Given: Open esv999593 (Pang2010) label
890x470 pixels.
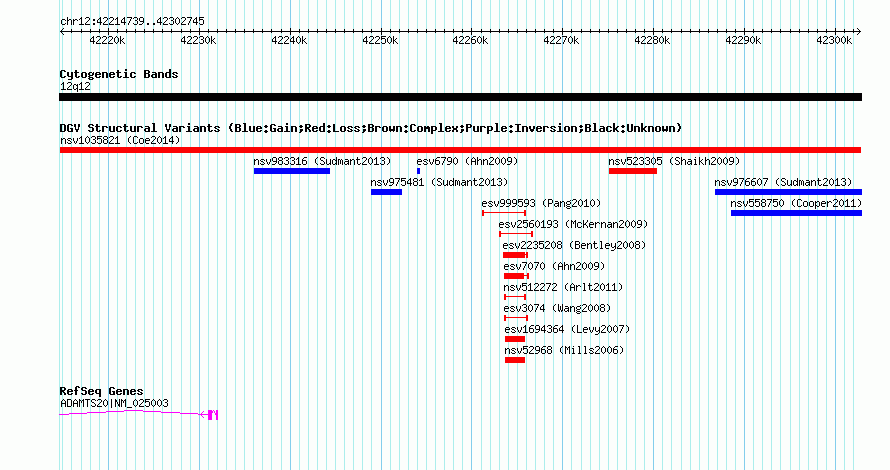Looking at the screenshot, I should tap(541, 203).
